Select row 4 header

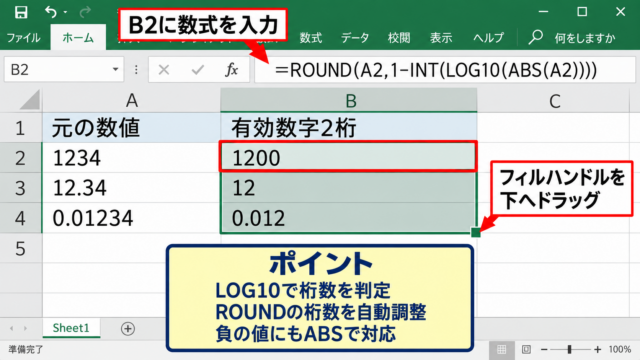[x=20, y=218]
